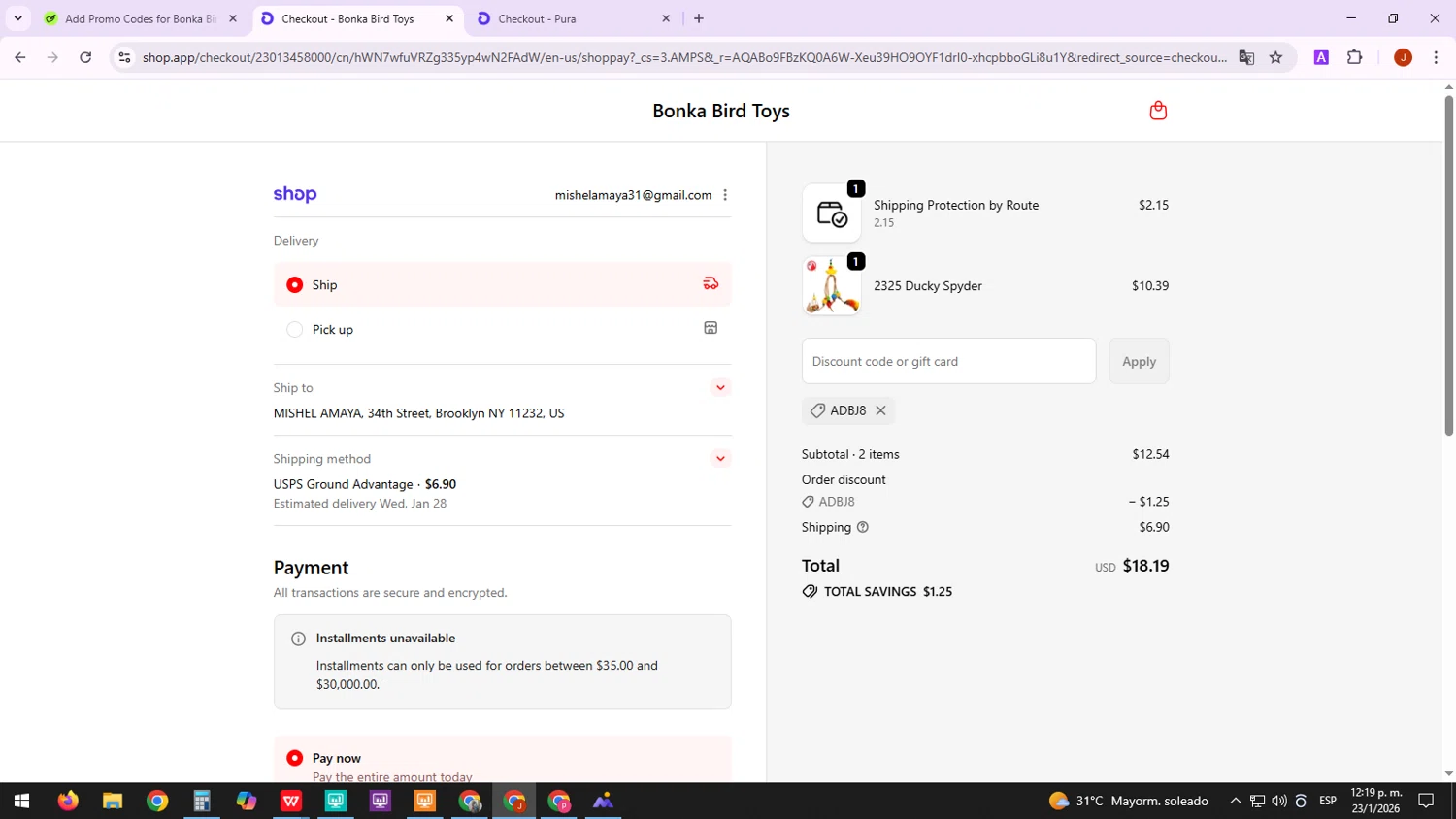Open Chrome three-dot menu
1456x819 pixels.
click(x=1436, y=57)
